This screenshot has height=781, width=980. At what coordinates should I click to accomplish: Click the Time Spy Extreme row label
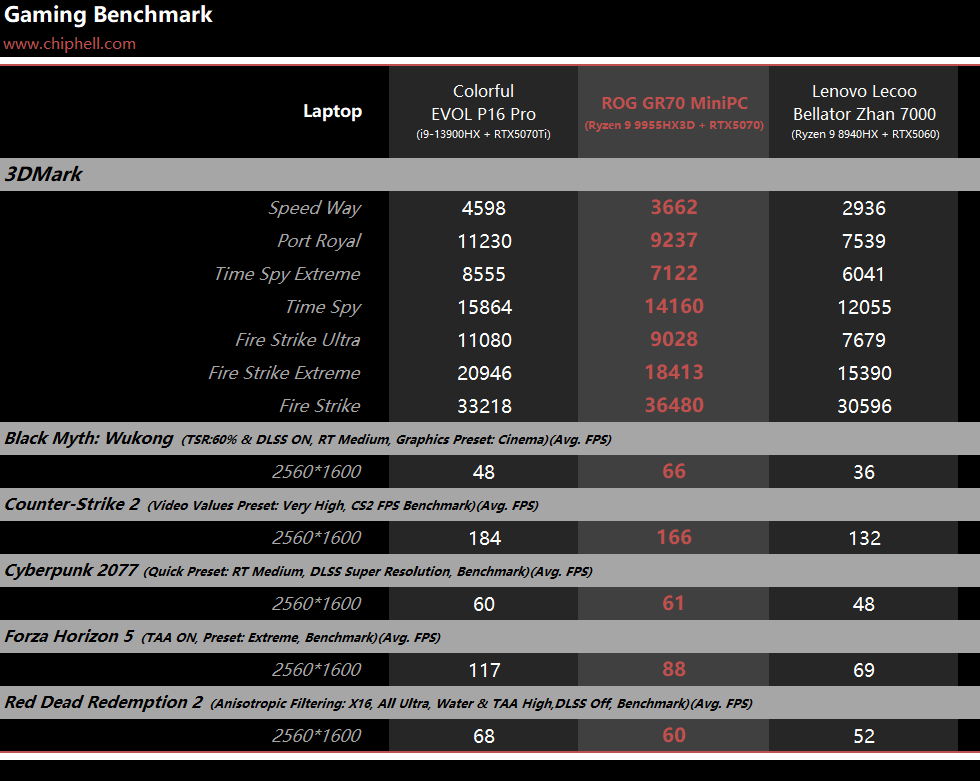[288, 274]
